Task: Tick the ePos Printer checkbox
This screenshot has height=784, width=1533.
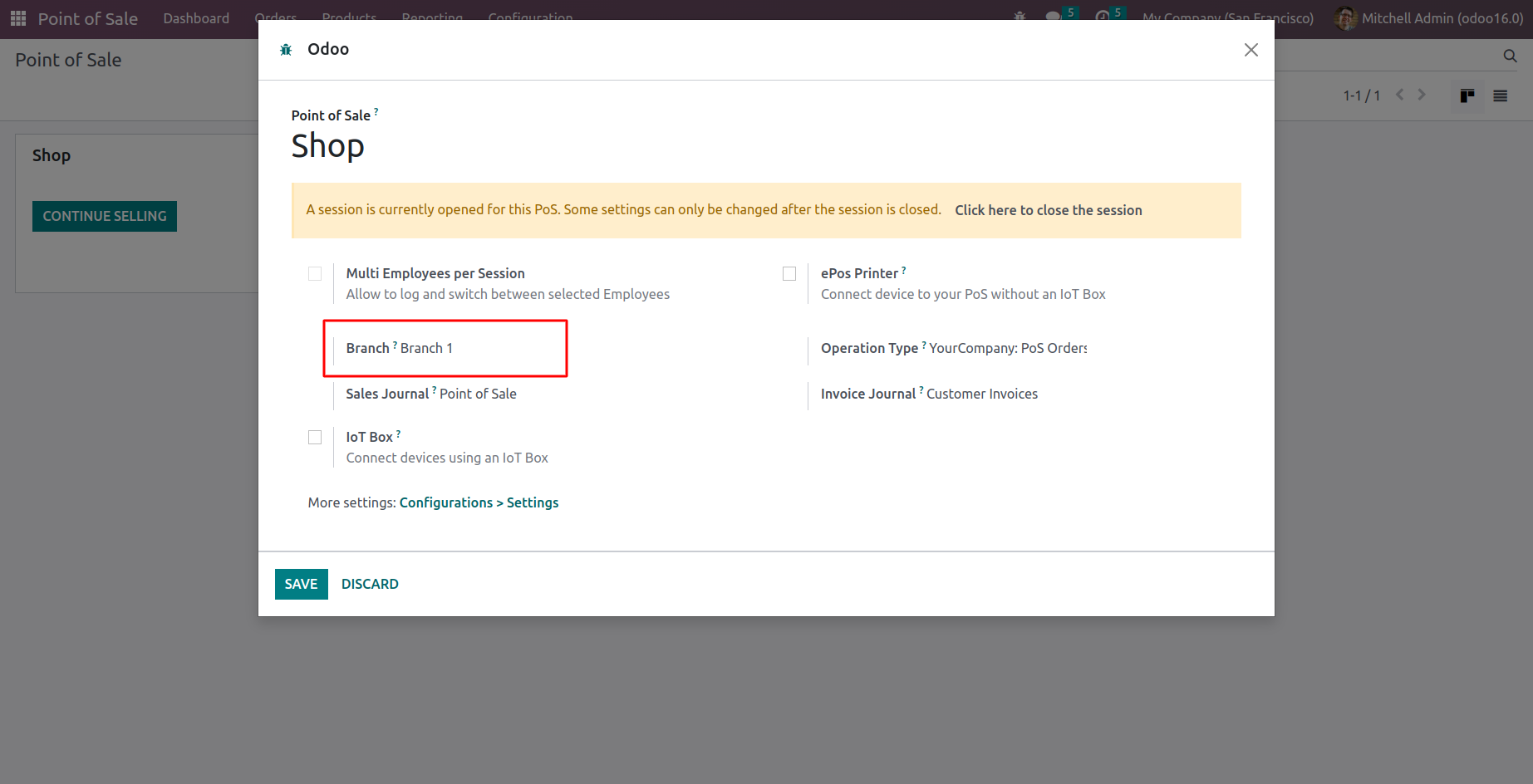Action: (x=789, y=274)
